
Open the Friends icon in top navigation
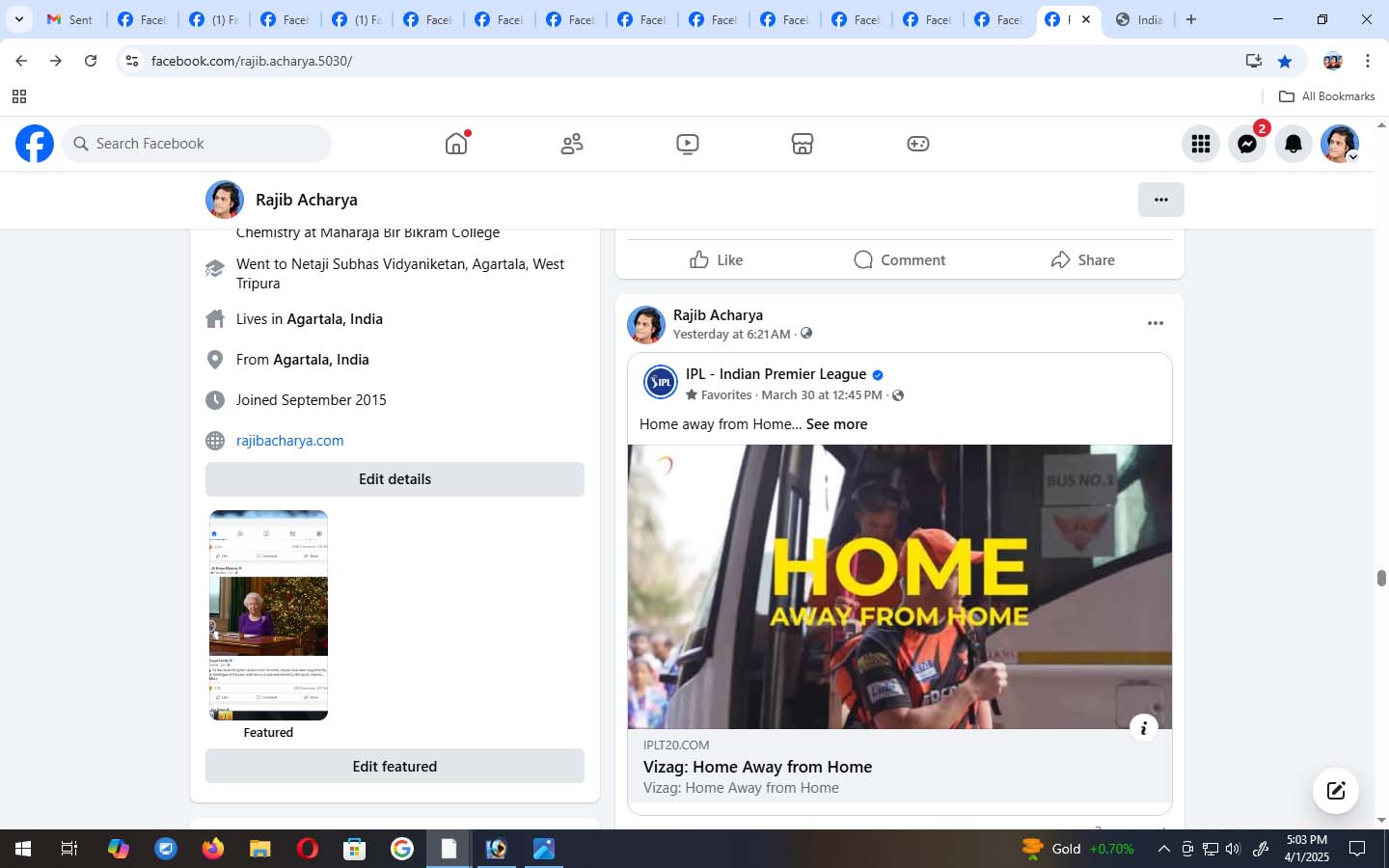point(572,144)
